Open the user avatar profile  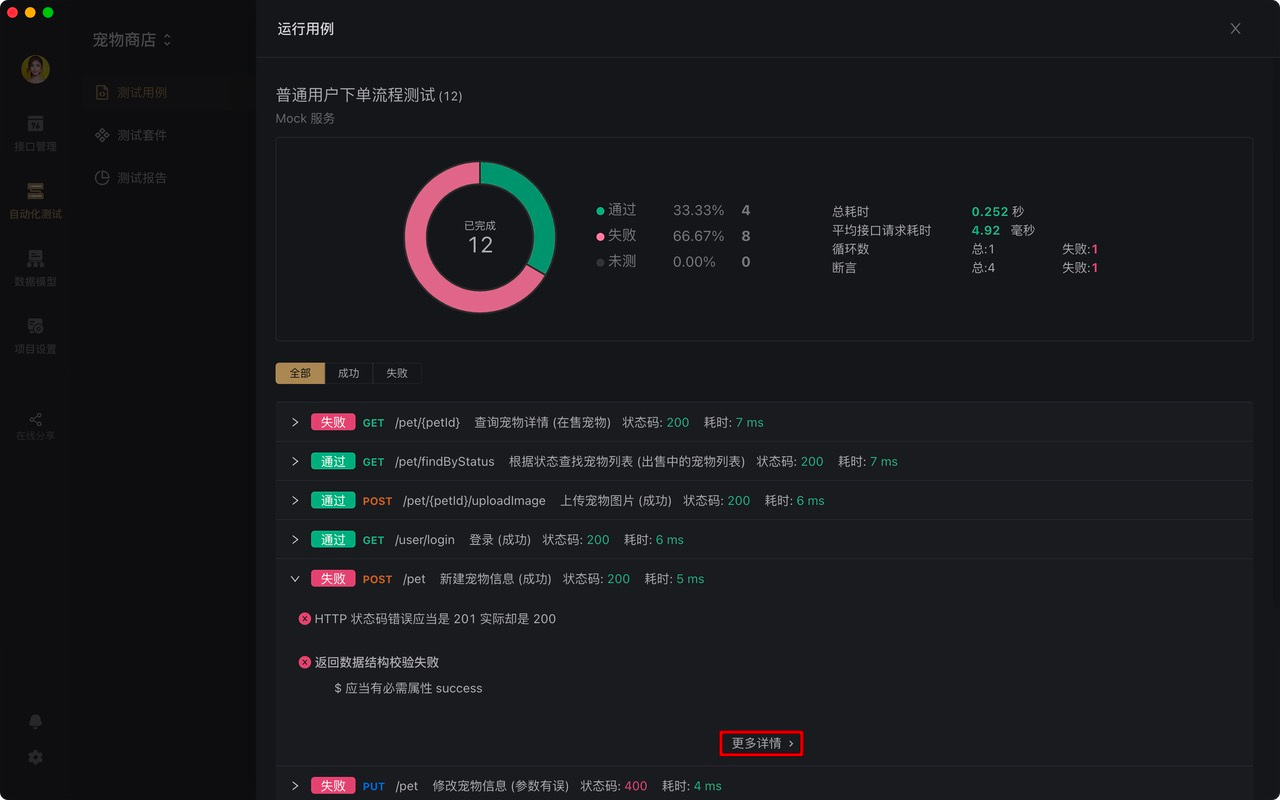tap(35, 69)
